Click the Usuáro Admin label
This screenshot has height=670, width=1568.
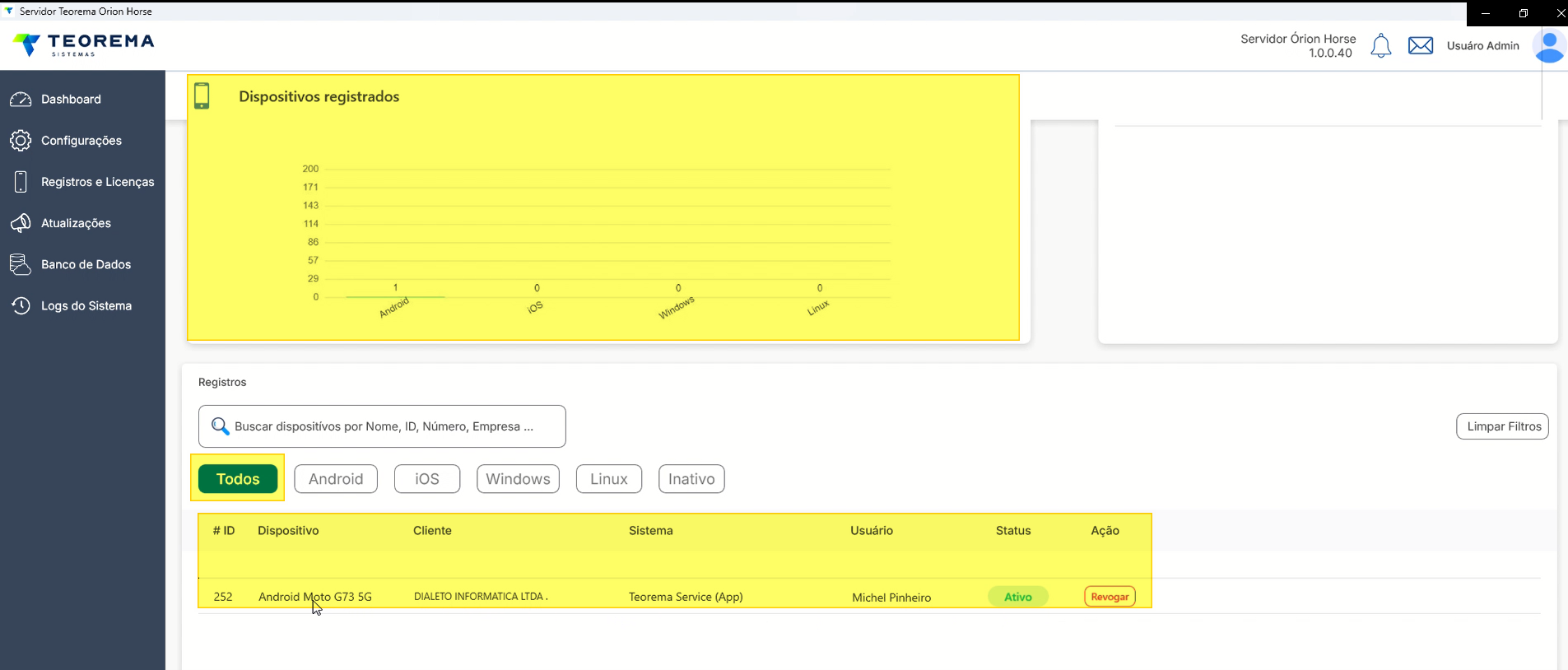(1483, 46)
